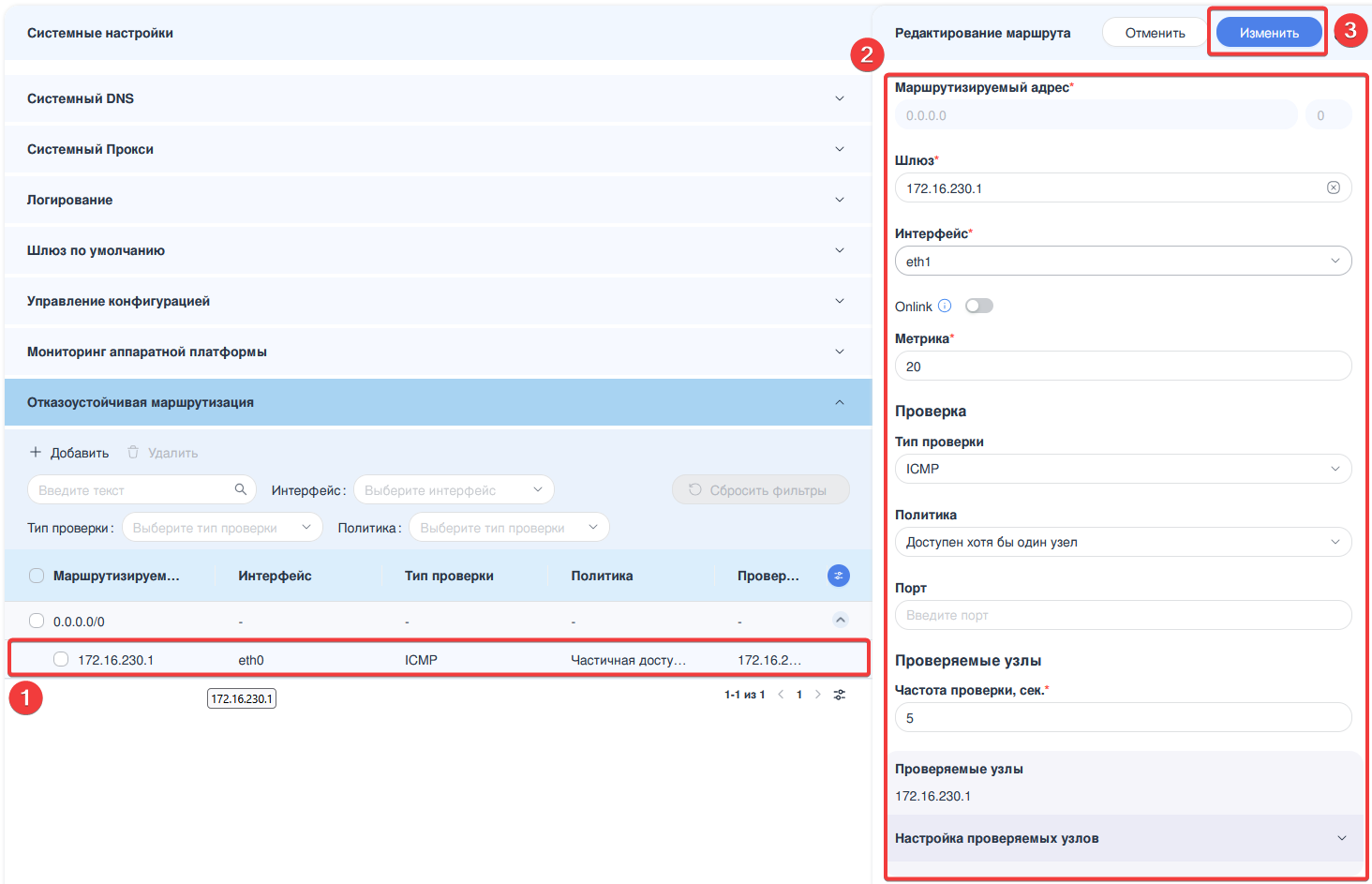The image size is (1372, 884).
Task: Enable the Onlink toggle switch
Action: 978,306
